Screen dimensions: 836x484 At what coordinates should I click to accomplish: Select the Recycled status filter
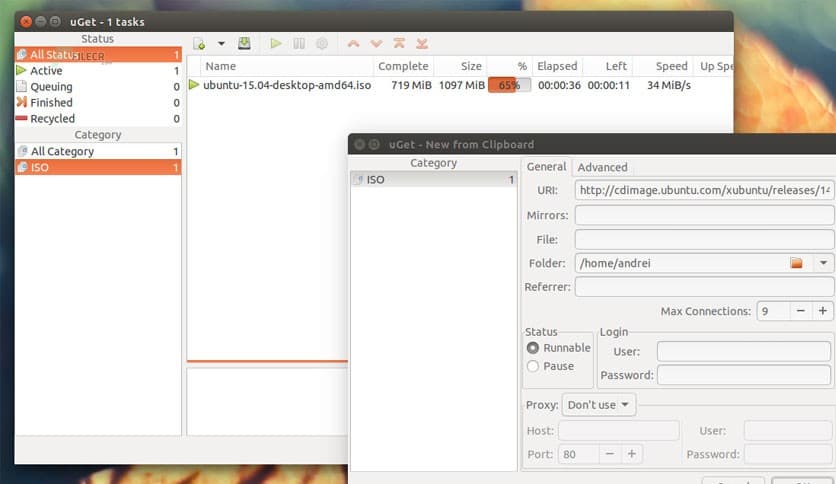click(x=98, y=118)
